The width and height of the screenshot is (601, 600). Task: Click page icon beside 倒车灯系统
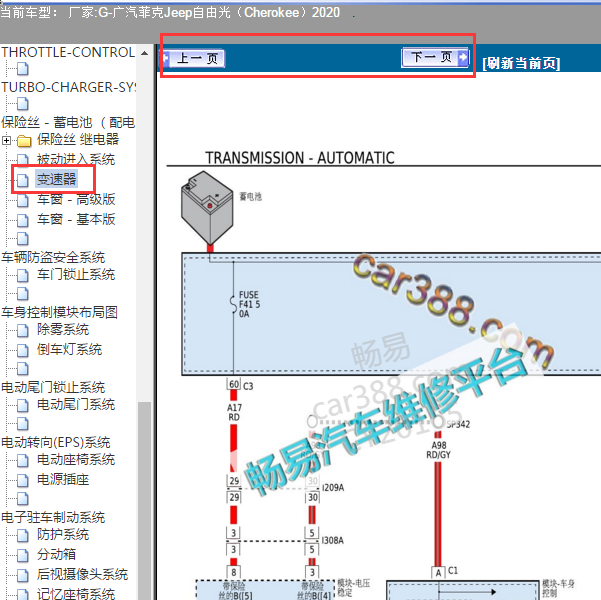(x=23, y=350)
